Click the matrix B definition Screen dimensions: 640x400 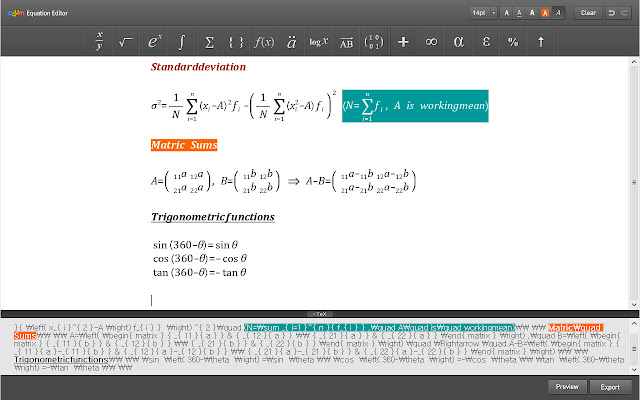pyautogui.click(x=251, y=181)
